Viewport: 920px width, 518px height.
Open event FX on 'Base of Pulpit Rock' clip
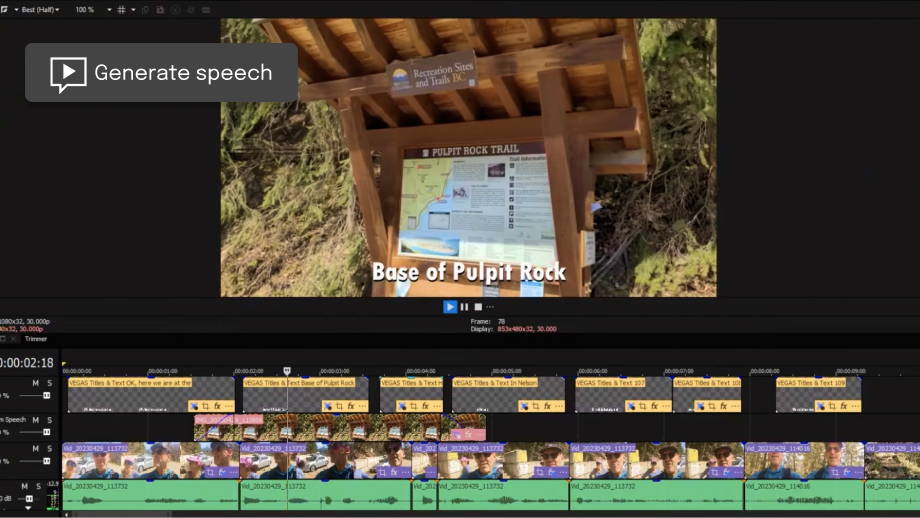(x=350, y=406)
